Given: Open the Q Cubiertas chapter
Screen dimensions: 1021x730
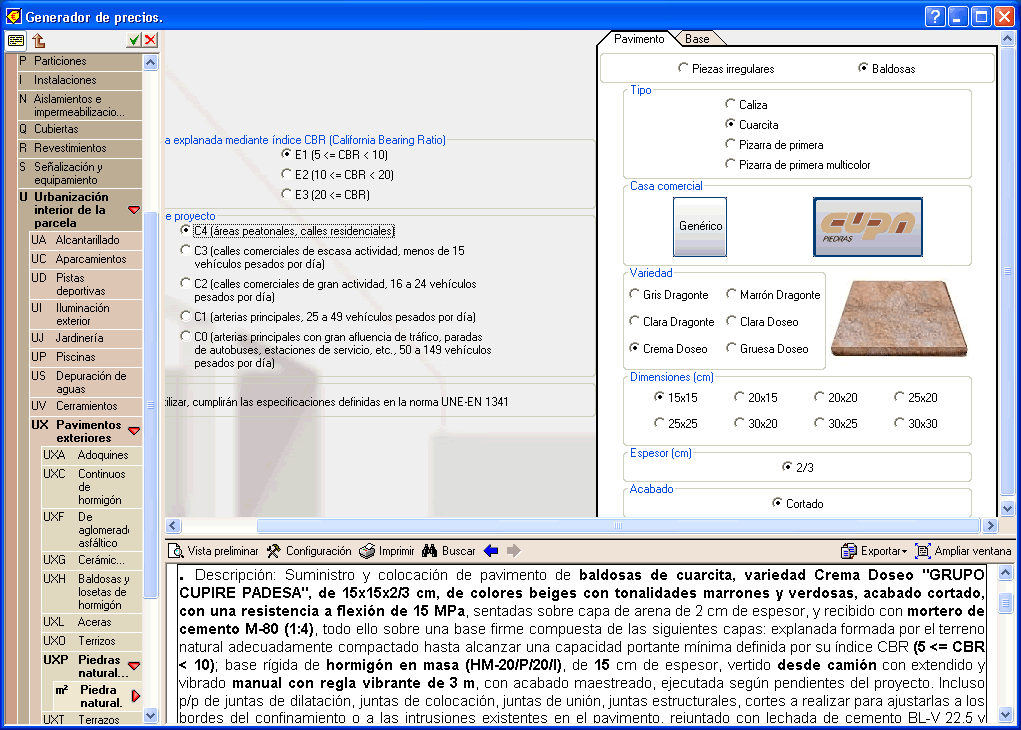Looking at the screenshot, I should pos(79,129).
